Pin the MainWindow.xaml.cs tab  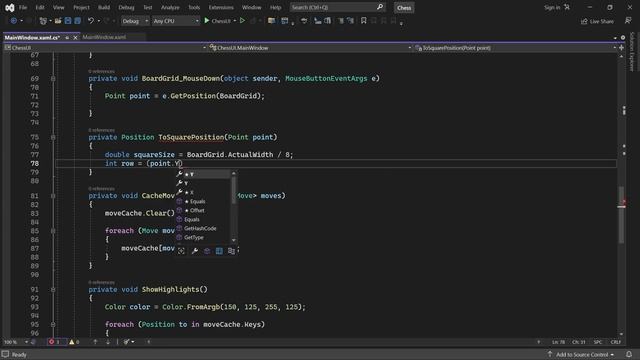pos(67,38)
